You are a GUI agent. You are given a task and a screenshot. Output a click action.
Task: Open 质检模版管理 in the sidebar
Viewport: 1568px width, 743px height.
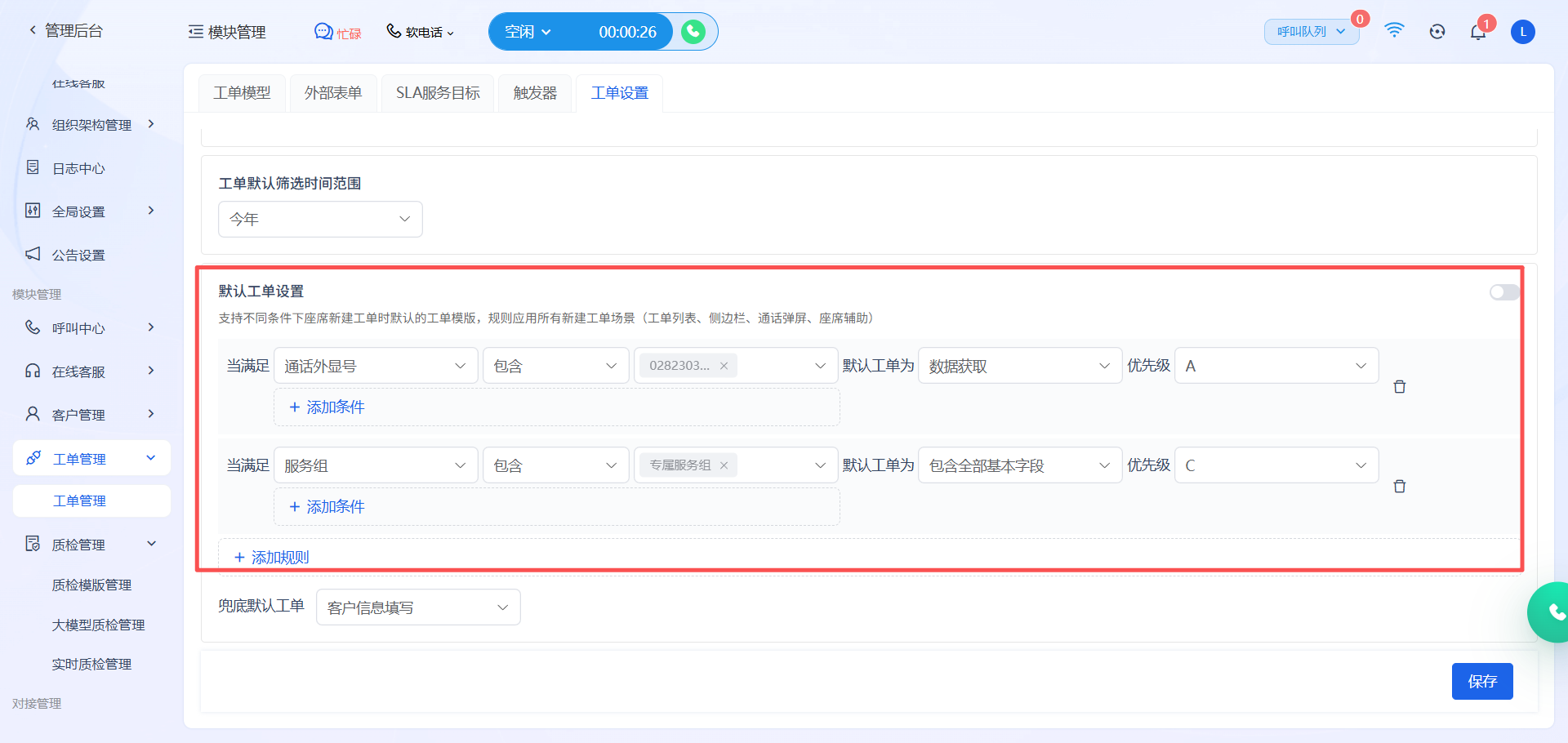click(91, 585)
